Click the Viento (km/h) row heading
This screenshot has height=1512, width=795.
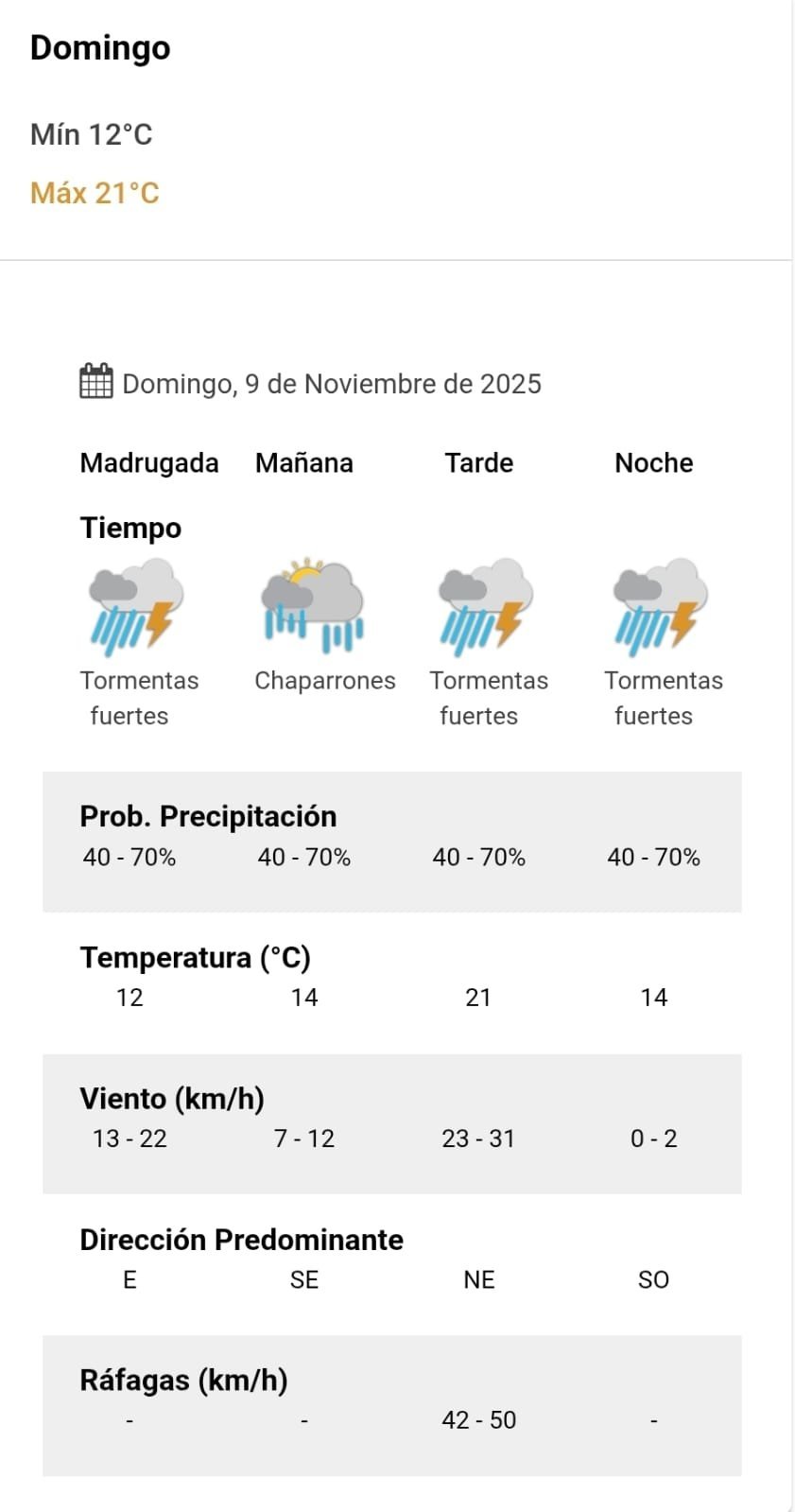(172, 1099)
